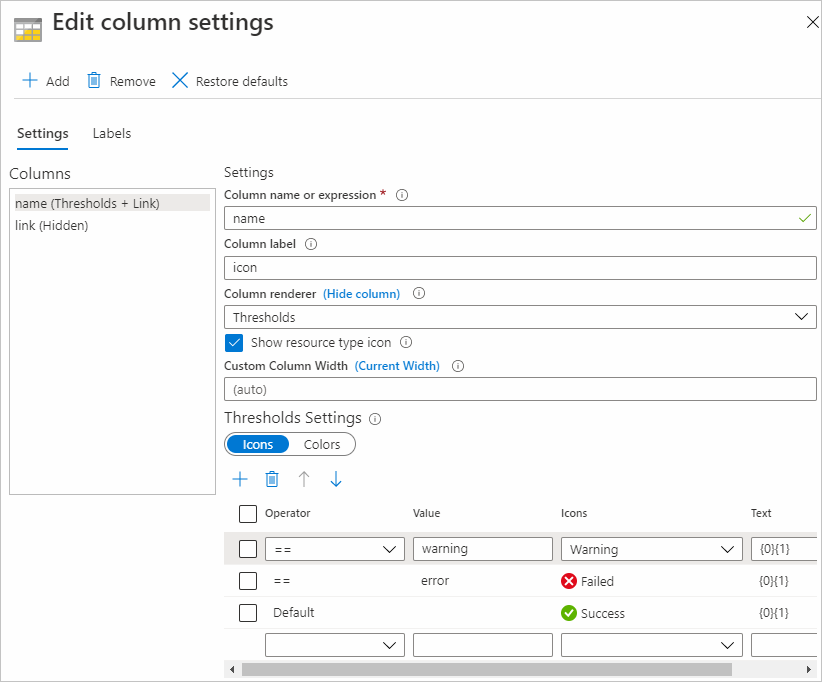
Task: Tick the checkbox for the Default row
Action: click(248, 613)
